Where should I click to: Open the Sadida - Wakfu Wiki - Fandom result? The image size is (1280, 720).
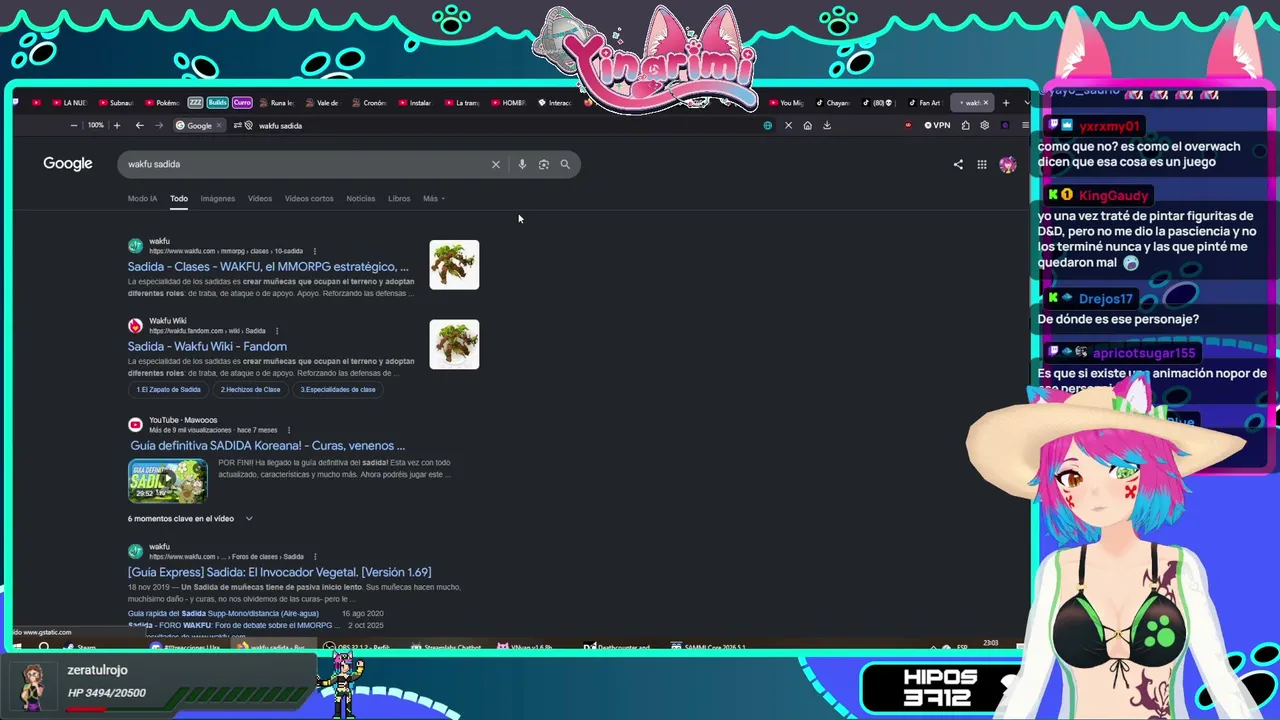[207, 347]
